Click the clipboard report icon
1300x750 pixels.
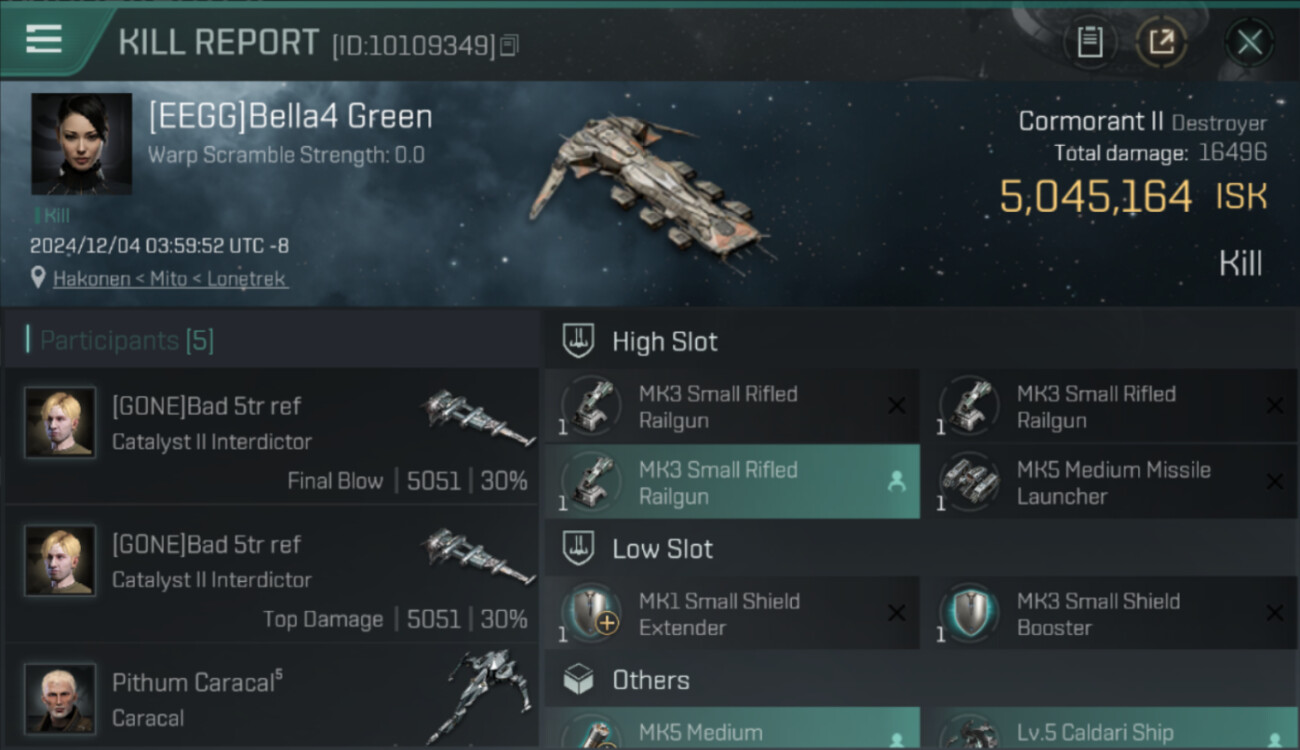click(x=1089, y=42)
